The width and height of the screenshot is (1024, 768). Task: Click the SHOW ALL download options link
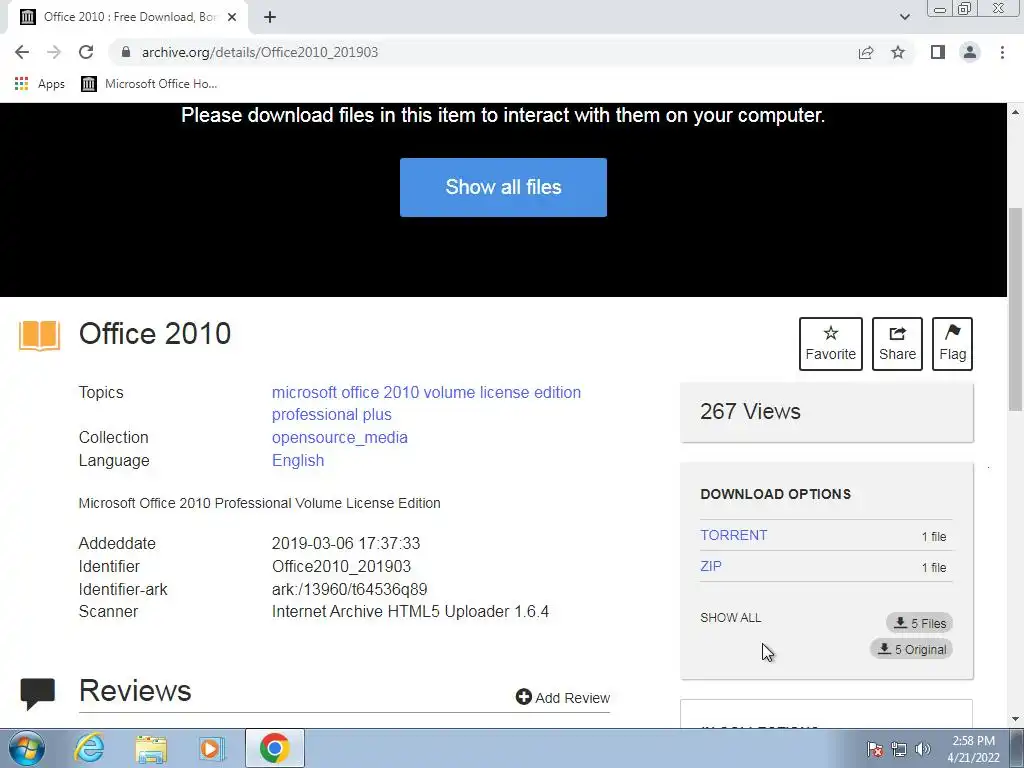pyautogui.click(x=731, y=618)
